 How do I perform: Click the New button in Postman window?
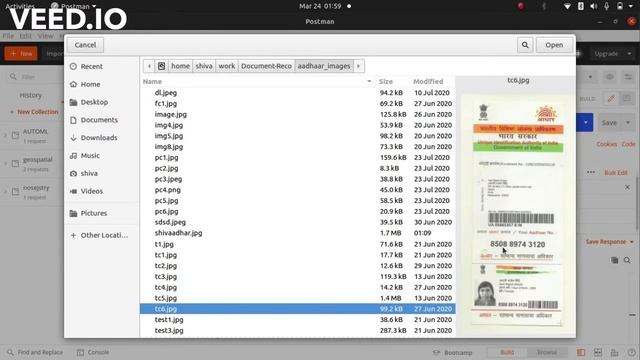(x=21, y=53)
